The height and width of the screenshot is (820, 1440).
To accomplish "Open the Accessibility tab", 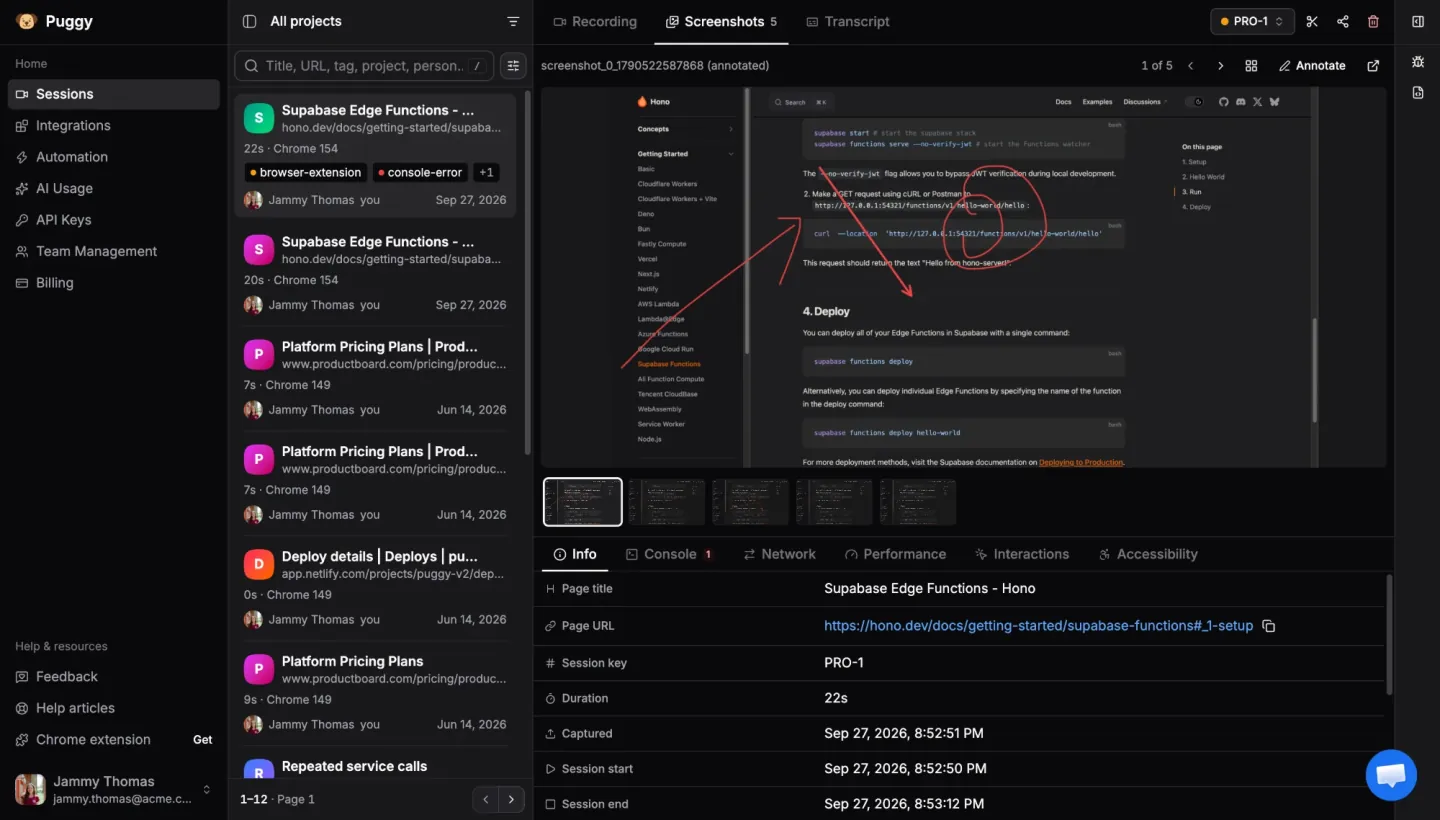I will tap(1147, 554).
